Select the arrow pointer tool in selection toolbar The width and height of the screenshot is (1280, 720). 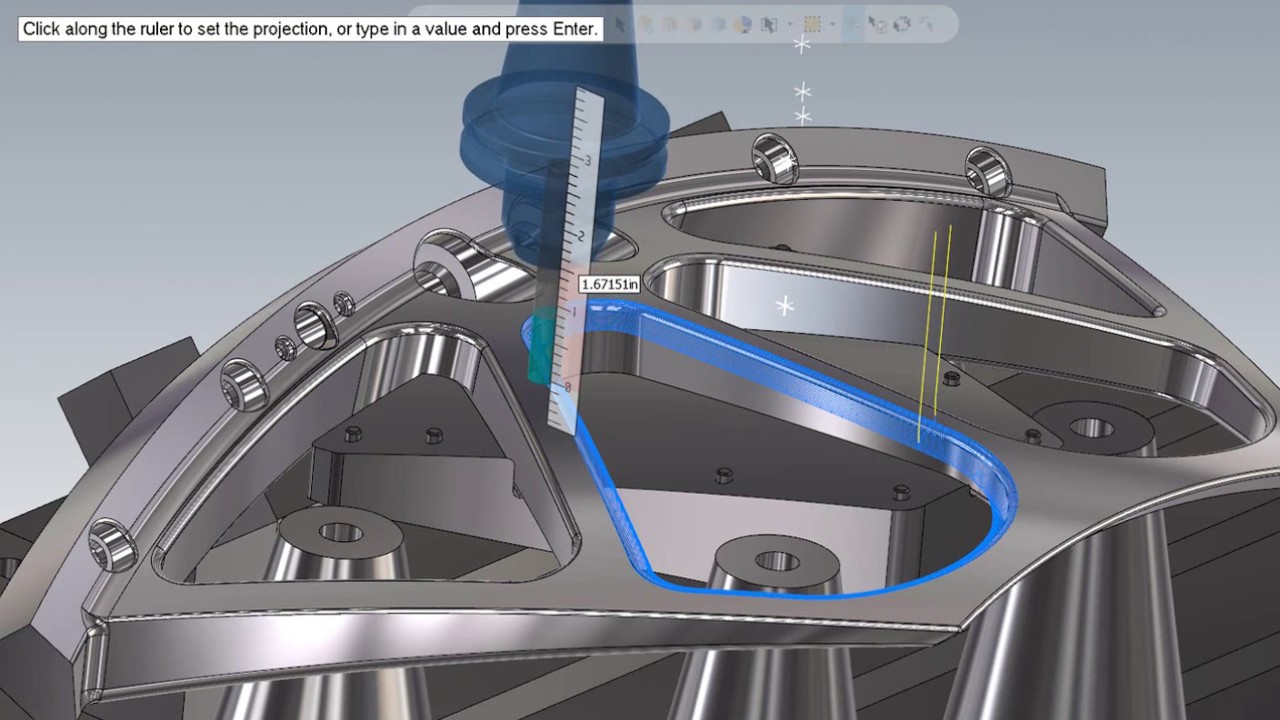pos(620,24)
